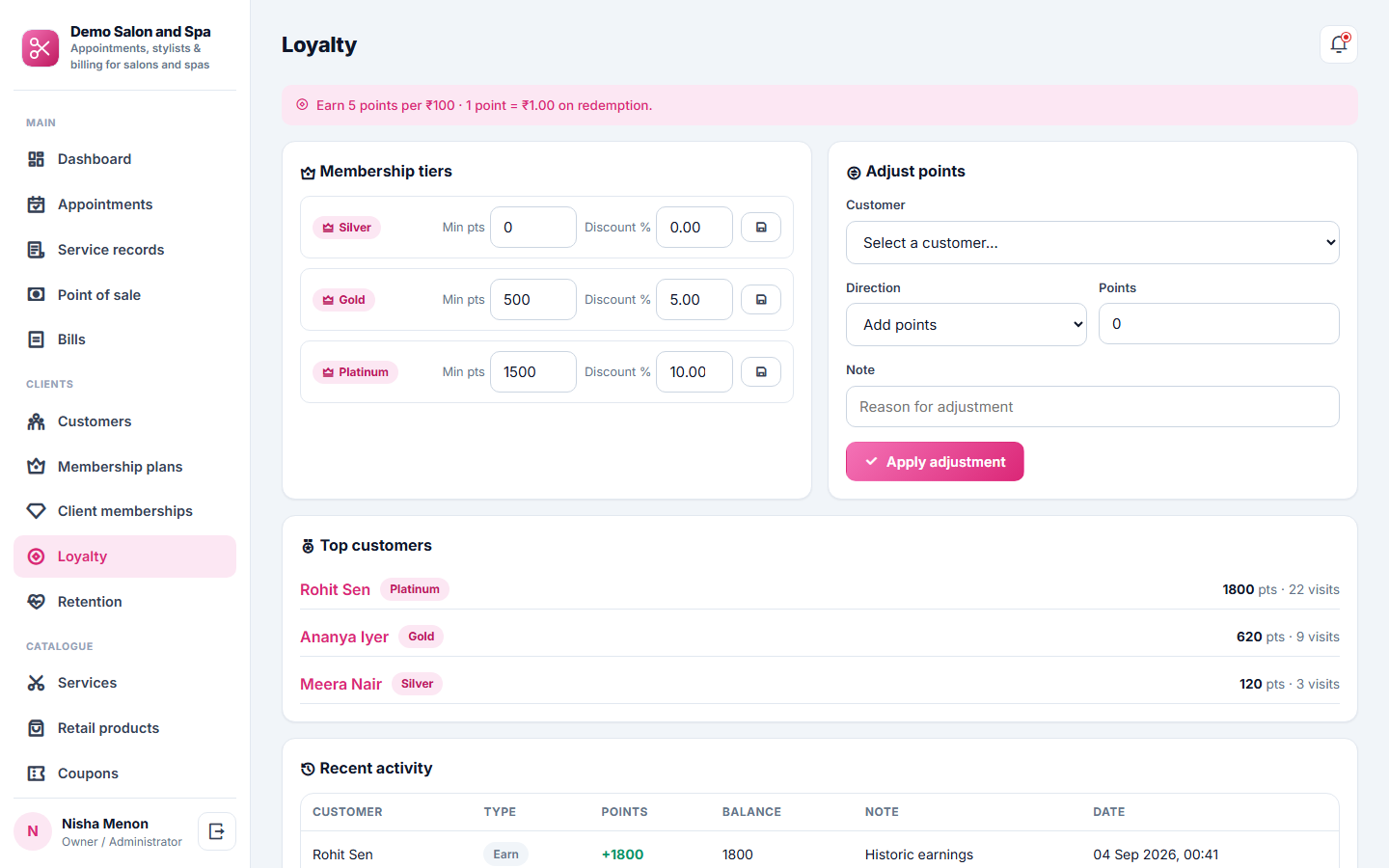Click the Apply adjustment button
This screenshot has height=868, width=1389.
(x=935, y=462)
